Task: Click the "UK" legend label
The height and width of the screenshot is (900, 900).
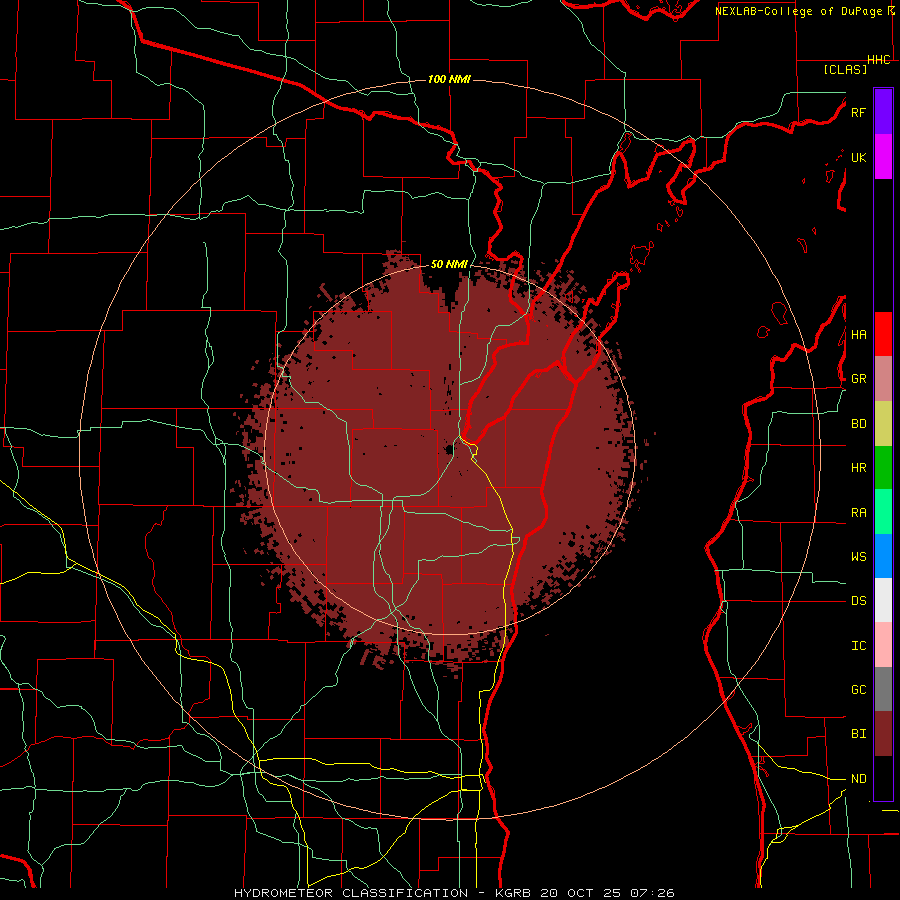Action: point(858,158)
